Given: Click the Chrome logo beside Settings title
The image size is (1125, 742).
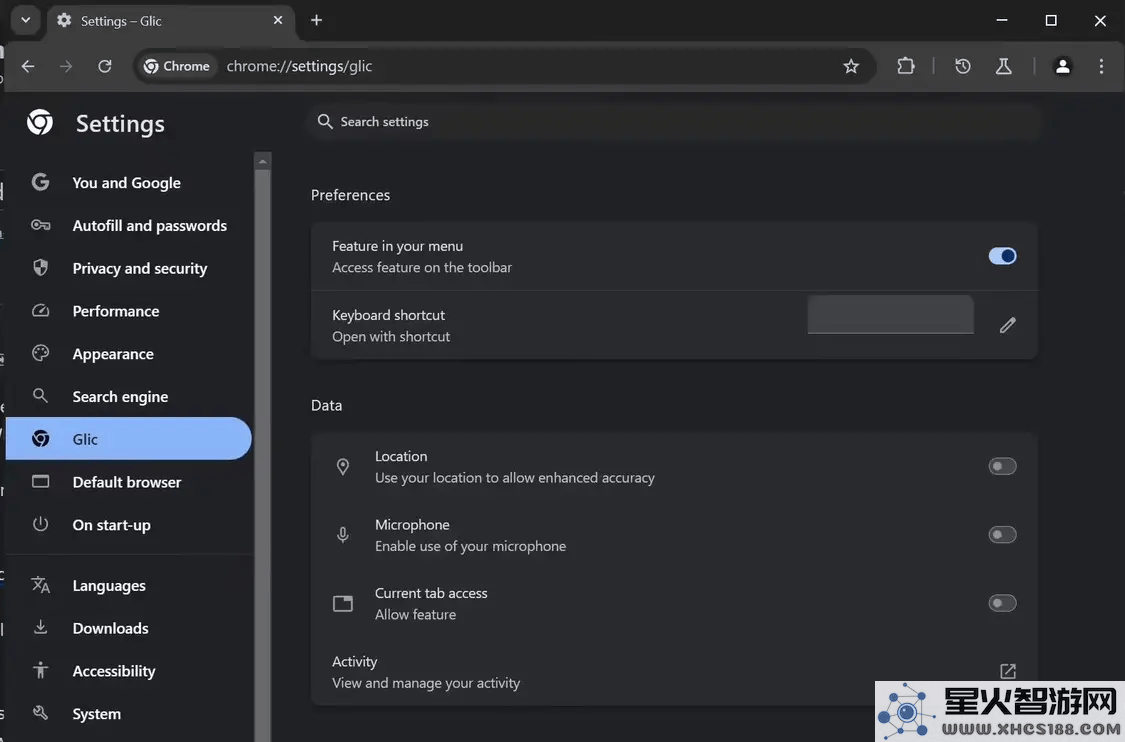Looking at the screenshot, I should pyautogui.click(x=40, y=123).
